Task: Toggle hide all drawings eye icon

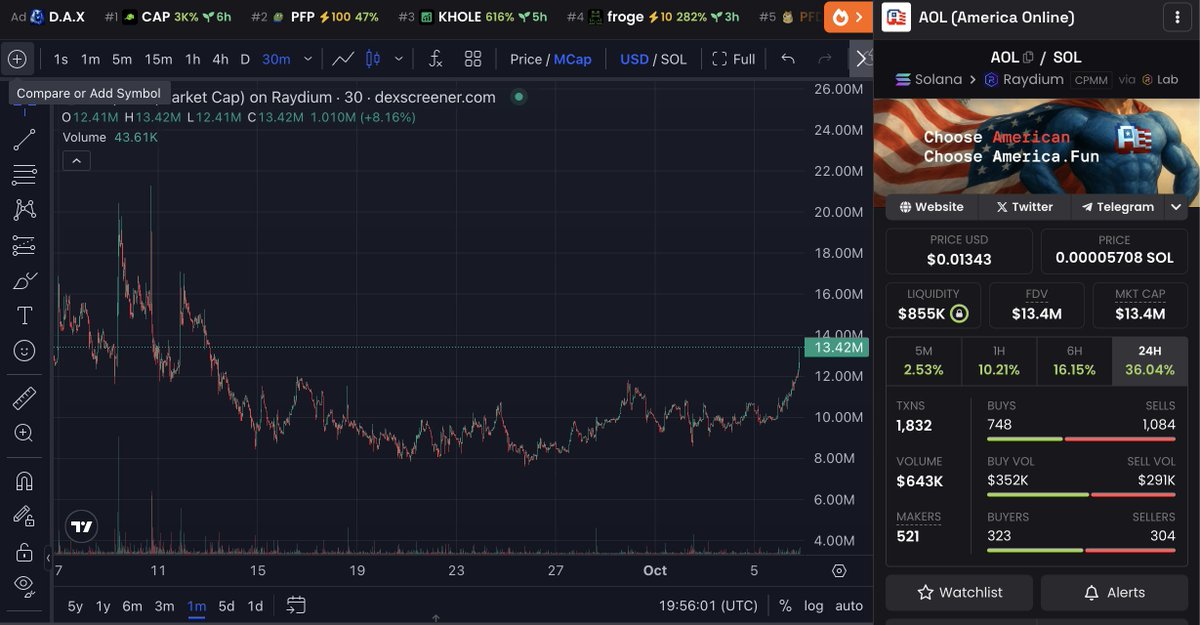Action: pyautogui.click(x=24, y=586)
